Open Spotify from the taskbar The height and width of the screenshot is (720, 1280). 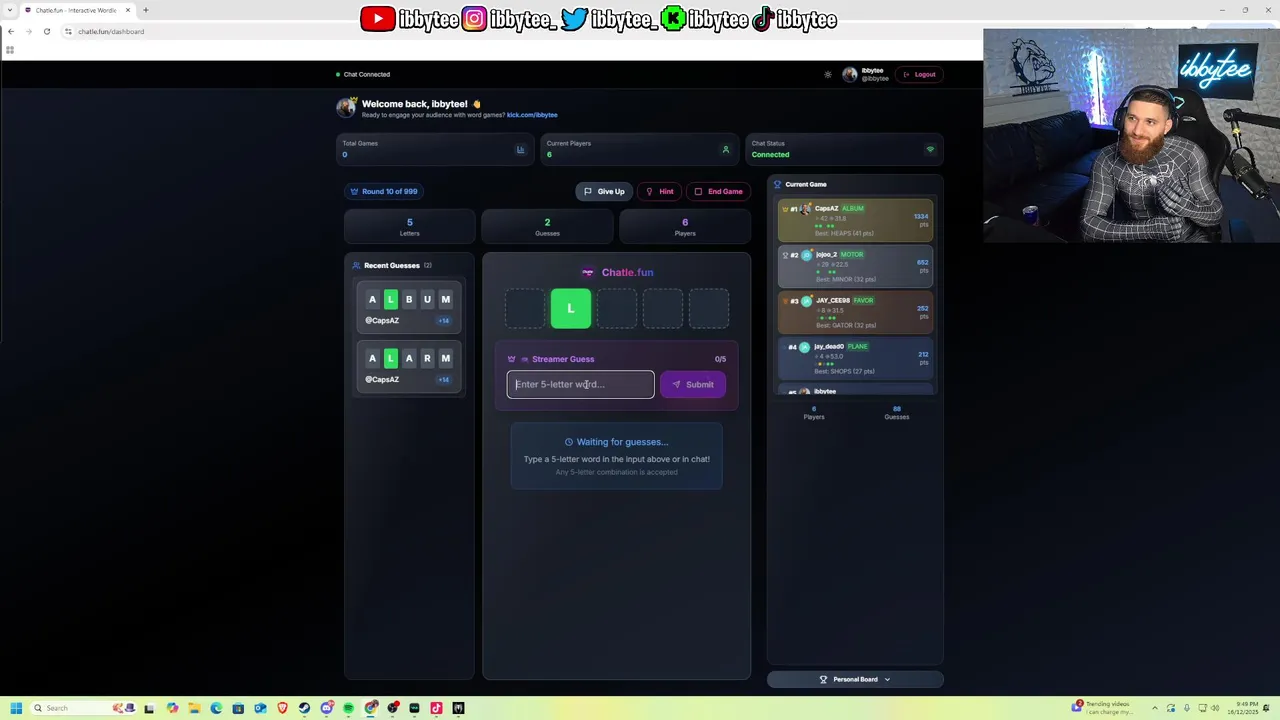[x=348, y=708]
